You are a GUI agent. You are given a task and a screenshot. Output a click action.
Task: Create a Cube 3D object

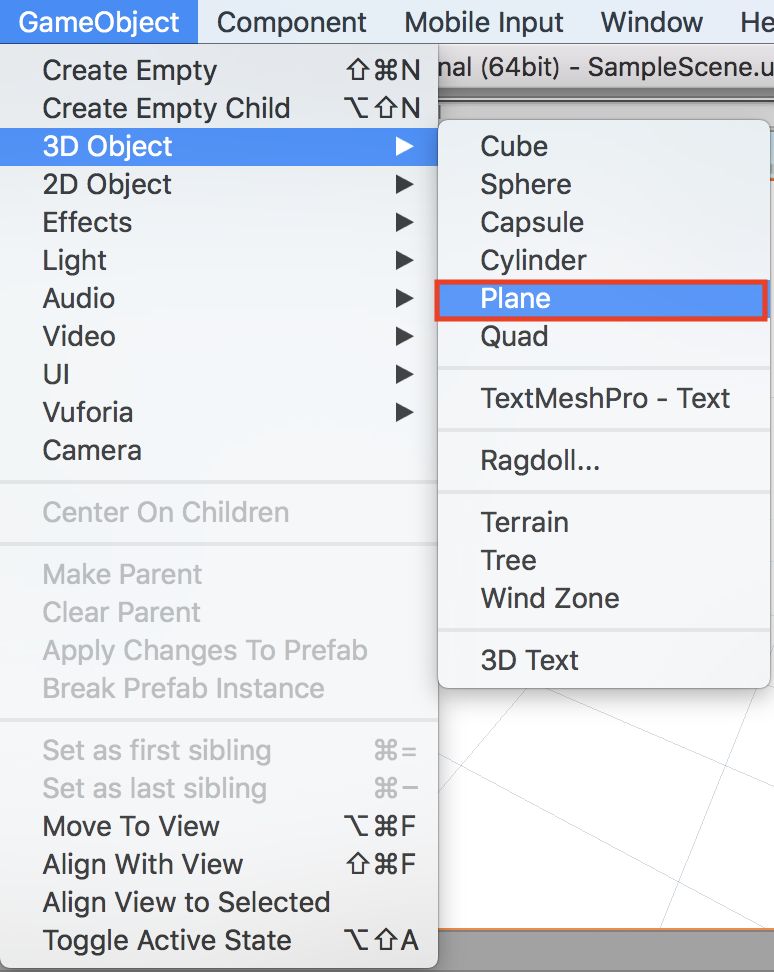(x=514, y=147)
